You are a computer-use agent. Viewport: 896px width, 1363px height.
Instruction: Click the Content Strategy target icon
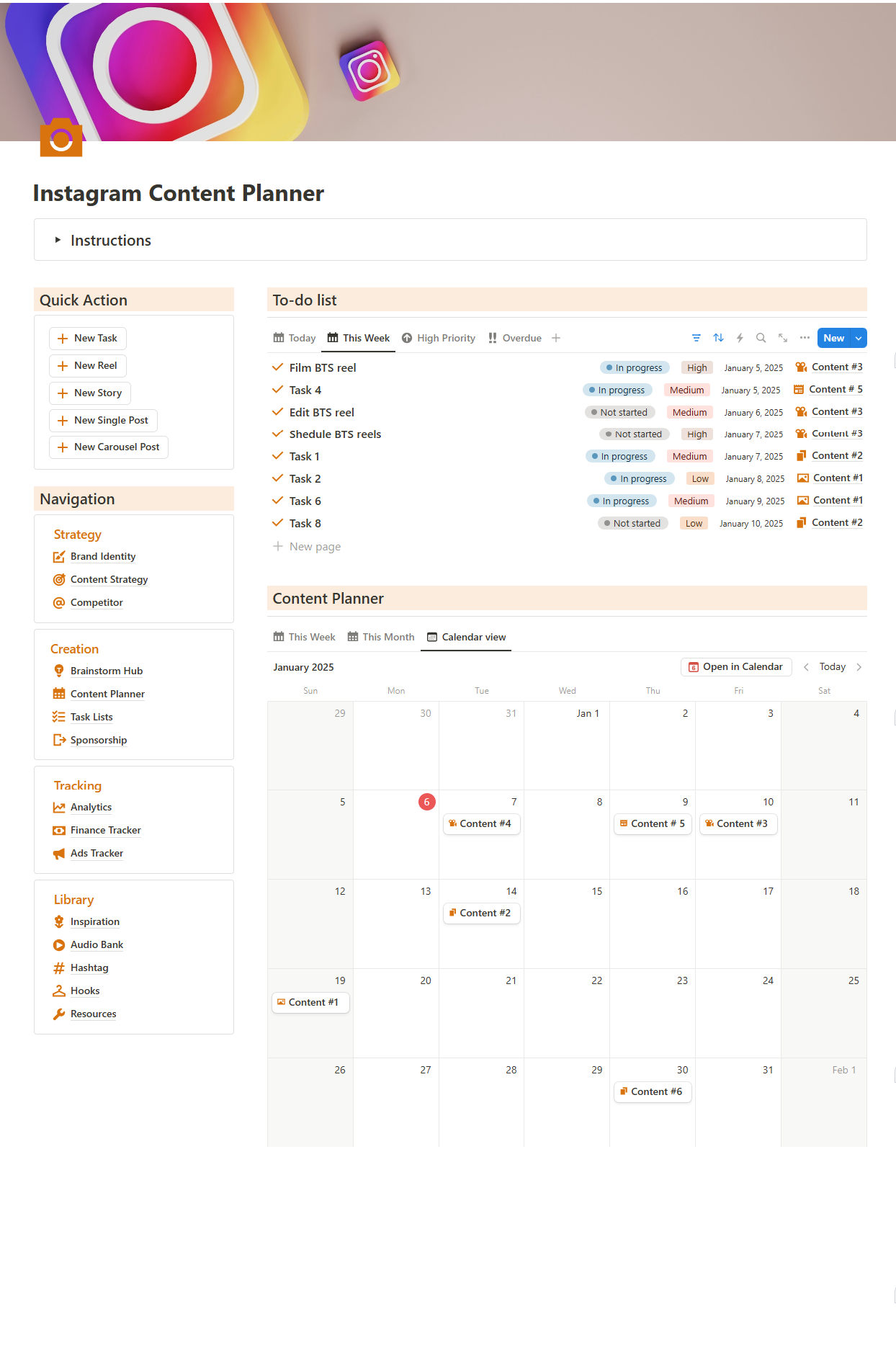click(59, 580)
